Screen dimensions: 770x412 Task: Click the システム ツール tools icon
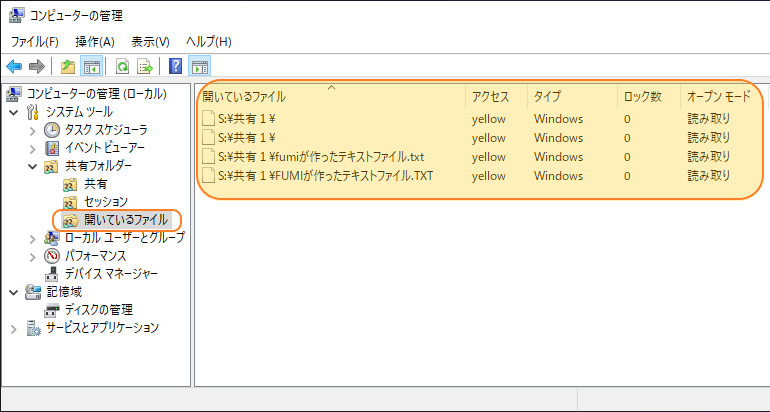33,112
